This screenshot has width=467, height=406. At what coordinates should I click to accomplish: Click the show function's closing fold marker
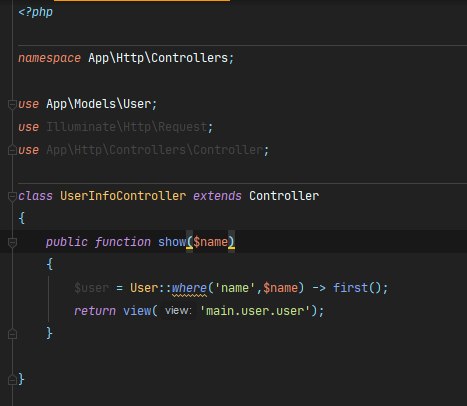(x=12, y=334)
